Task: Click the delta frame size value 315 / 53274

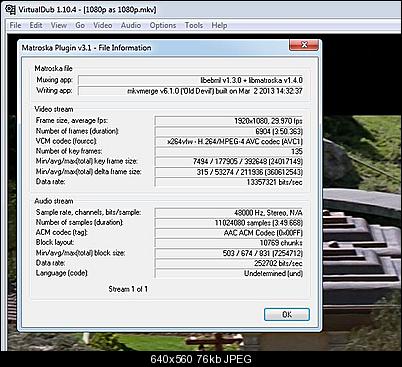Action: [229, 172]
